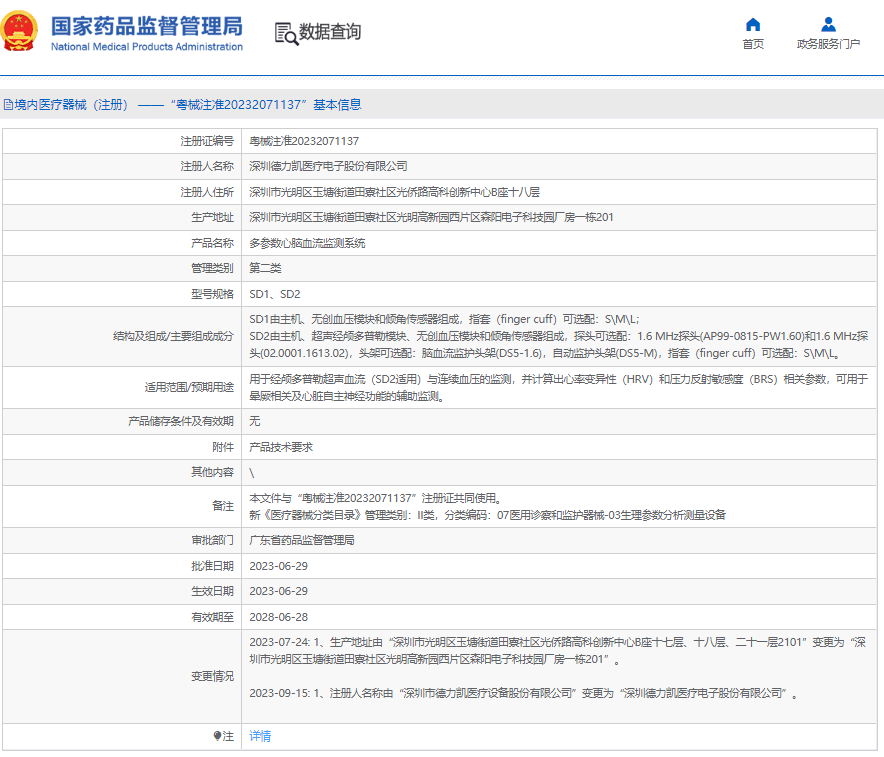Screen dimensions: 884x757
Task: Click attachment 产品技术要求
Action: click(x=281, y=447)
